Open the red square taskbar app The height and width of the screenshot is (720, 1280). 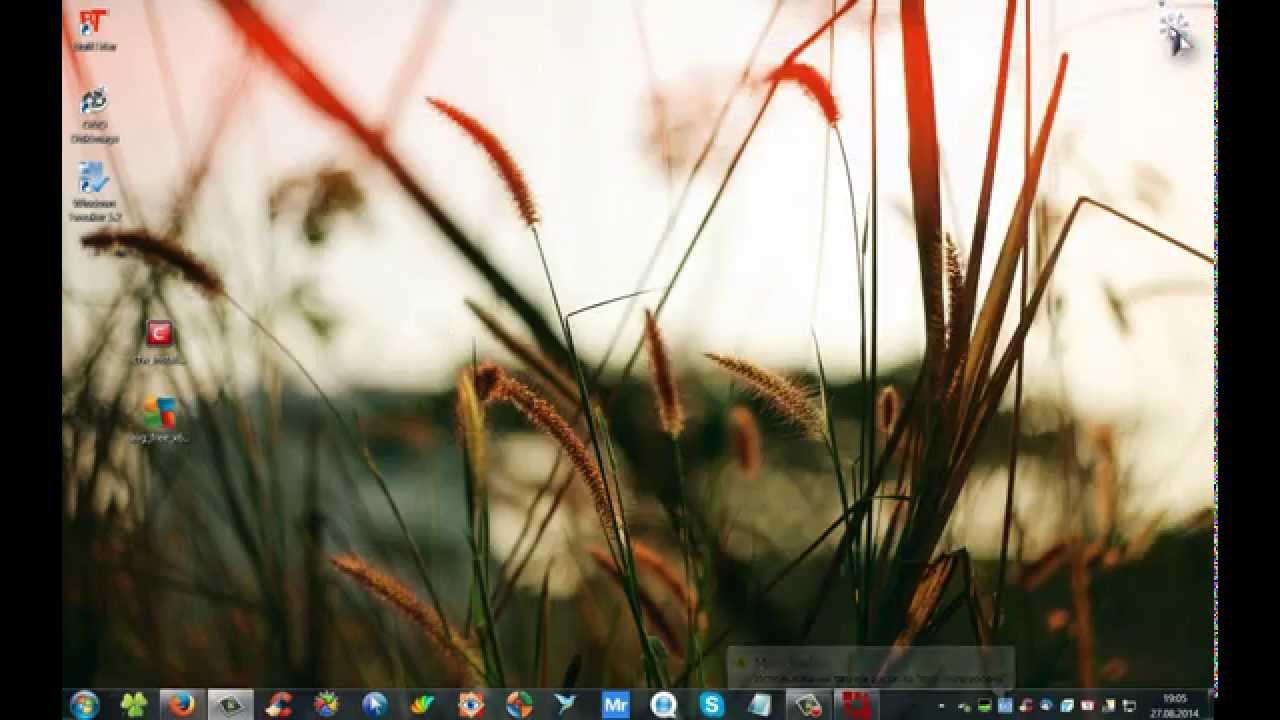(856, 705)
